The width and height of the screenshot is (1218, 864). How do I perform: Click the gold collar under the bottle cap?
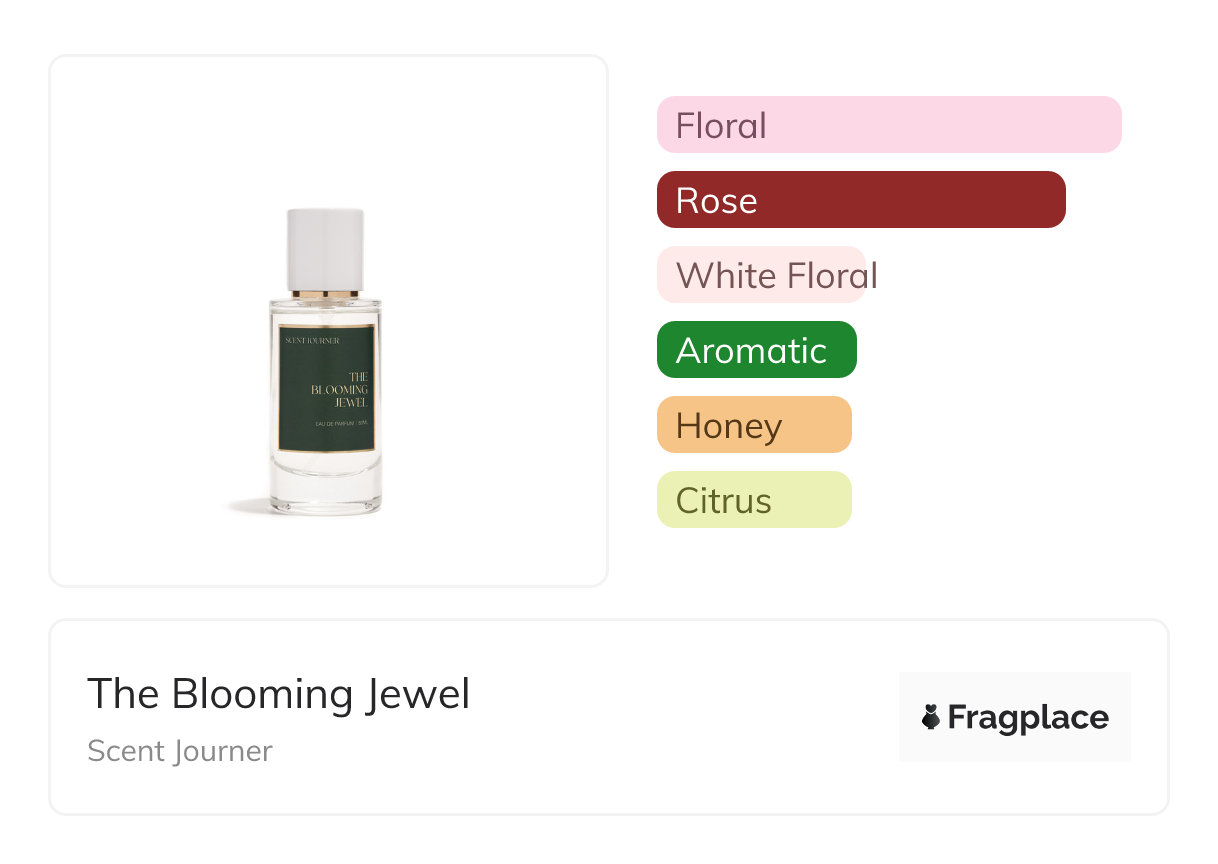tap(325, 294)
